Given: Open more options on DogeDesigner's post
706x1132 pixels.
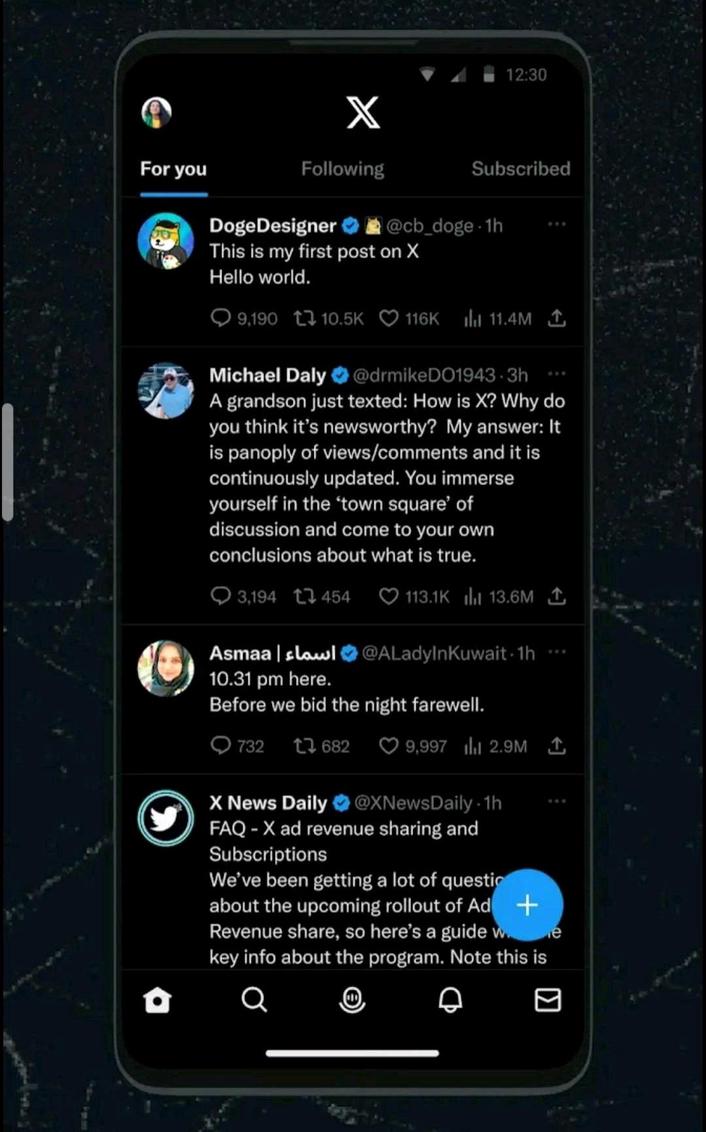Looking at the screenshot, I should click(557, 225).
